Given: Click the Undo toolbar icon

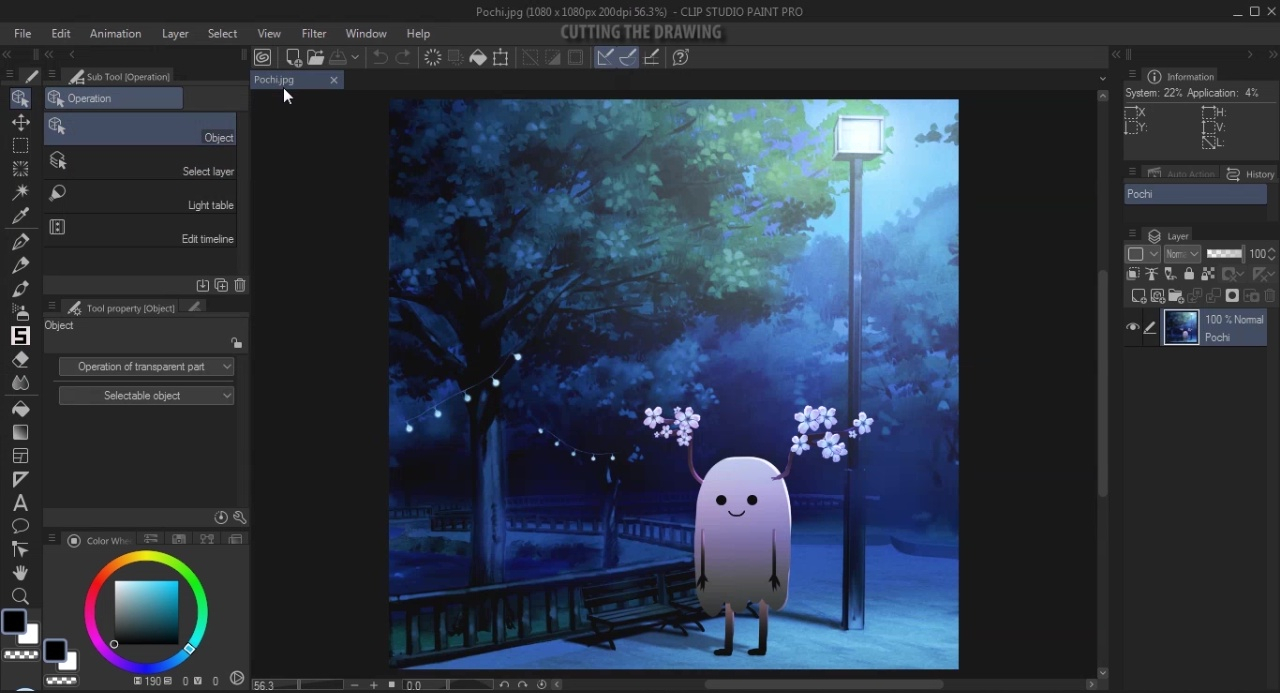Looking at the screenshot, I should (x=380, y=57).
